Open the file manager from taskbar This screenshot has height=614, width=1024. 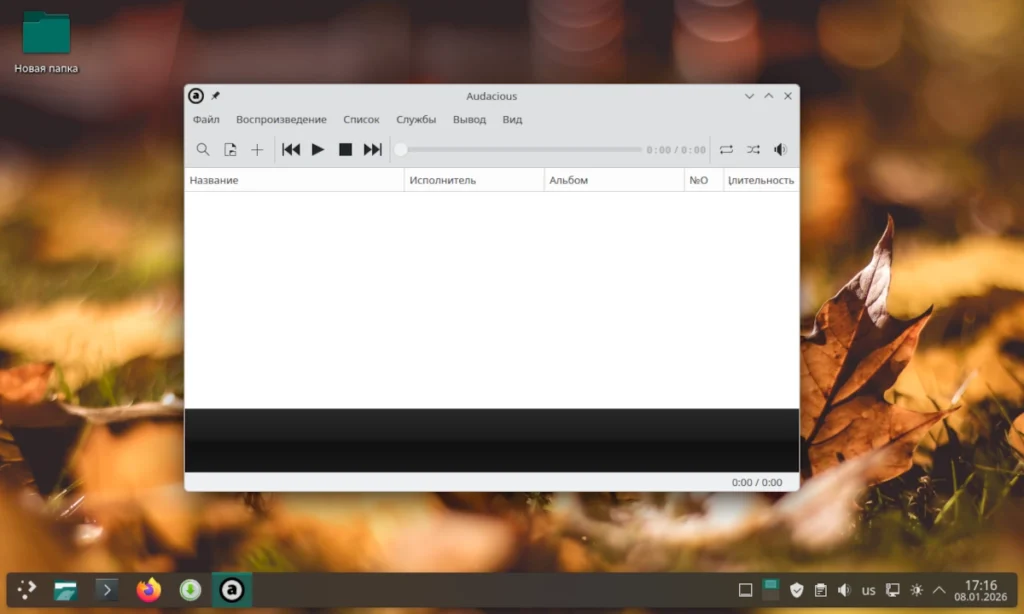(x=65, y=590)
